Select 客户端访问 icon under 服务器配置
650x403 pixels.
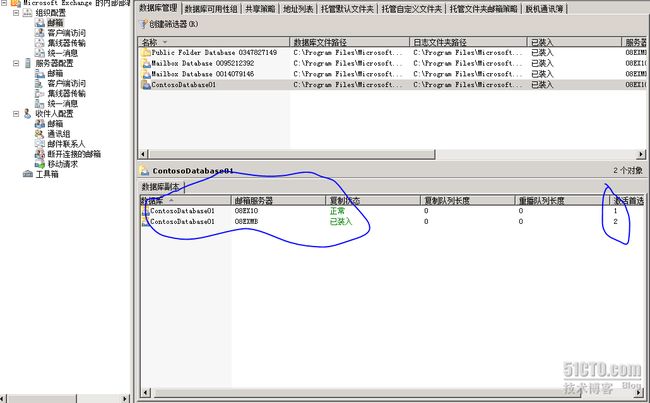point(39,83)
